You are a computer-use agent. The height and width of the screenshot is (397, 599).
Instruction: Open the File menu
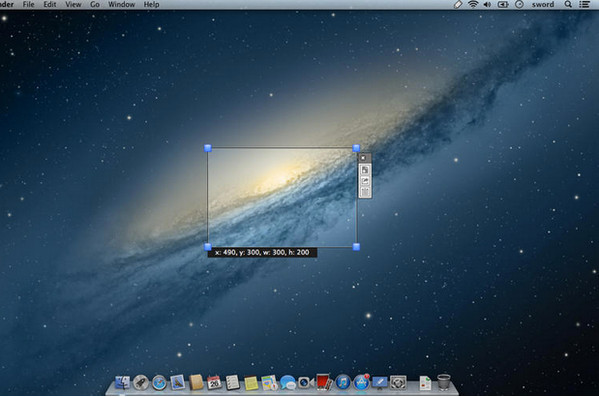[x=28, y=5]
